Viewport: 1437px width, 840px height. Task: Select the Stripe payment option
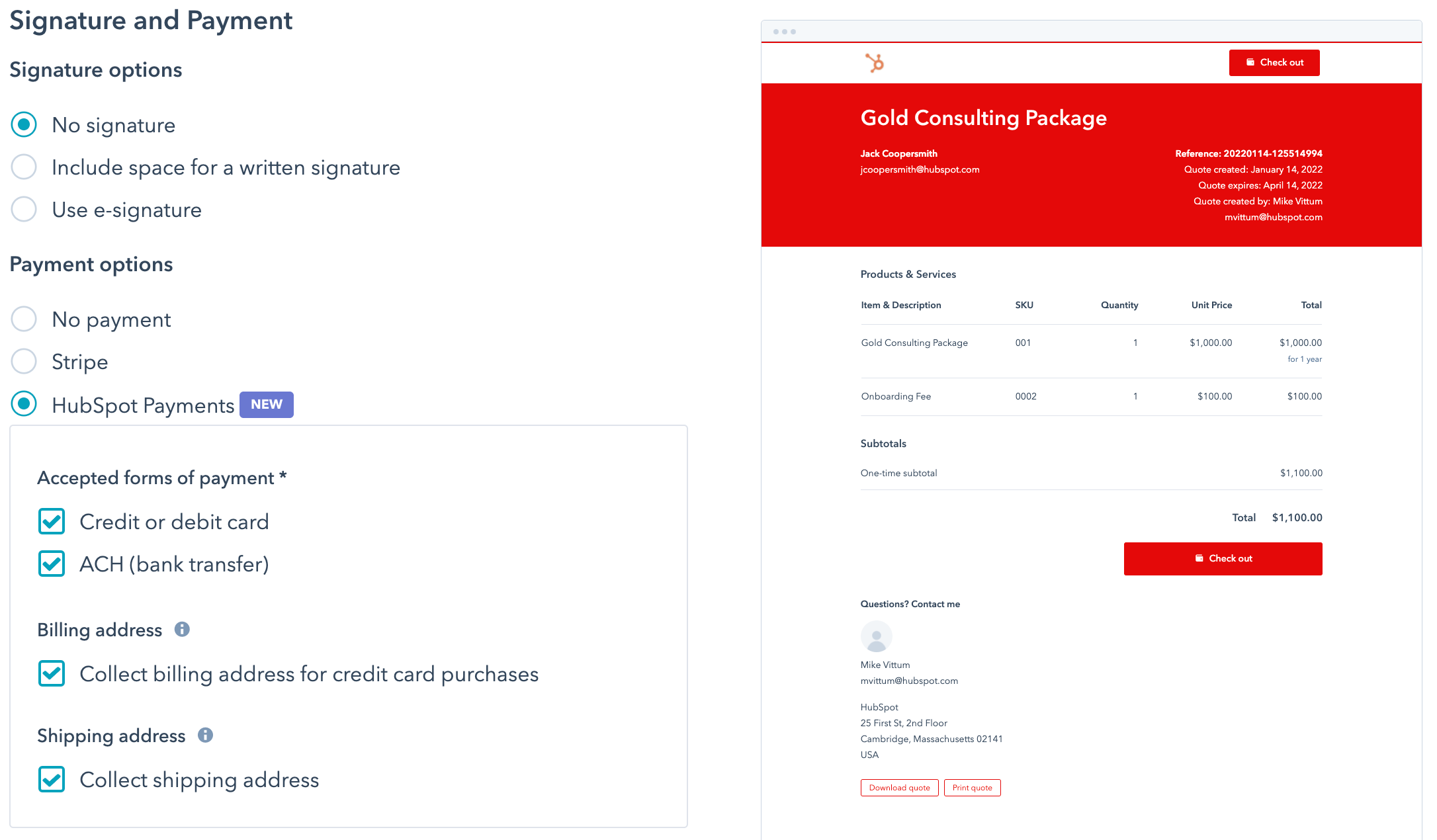pos(24,361)
